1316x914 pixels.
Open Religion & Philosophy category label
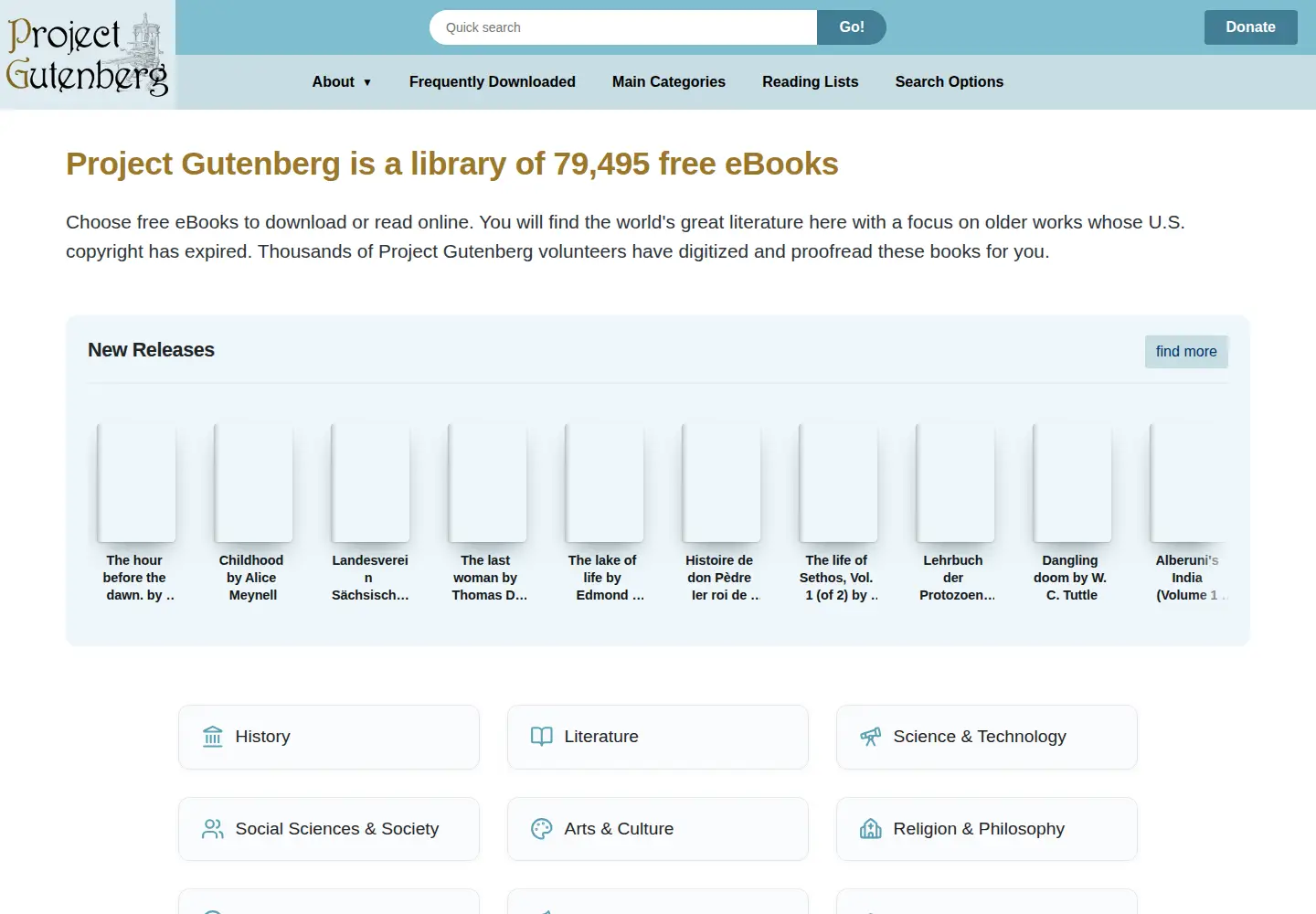979,829
